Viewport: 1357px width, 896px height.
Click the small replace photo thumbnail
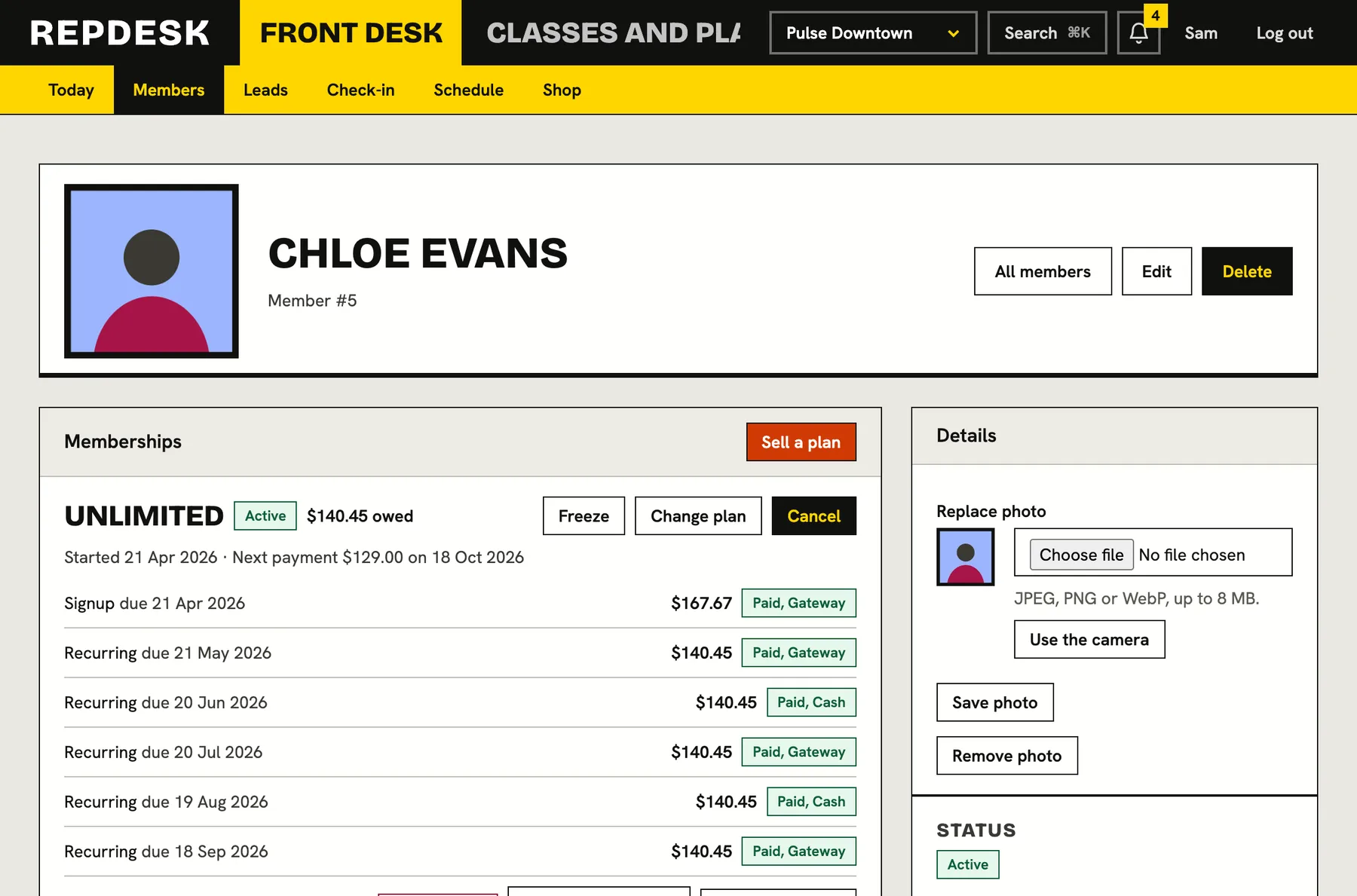[x=966, y=557]
